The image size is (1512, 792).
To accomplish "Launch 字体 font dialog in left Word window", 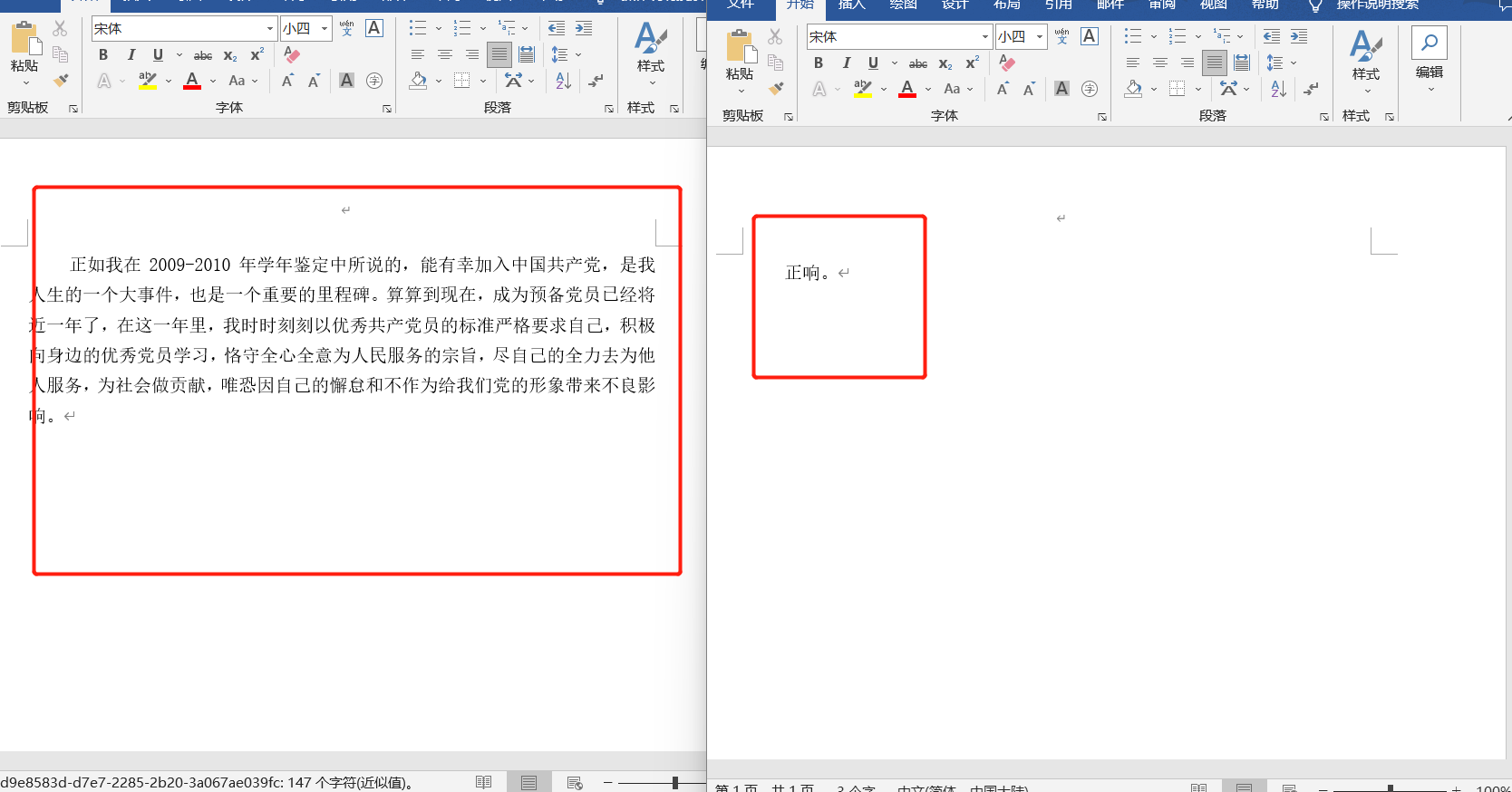I will point(387,109).
